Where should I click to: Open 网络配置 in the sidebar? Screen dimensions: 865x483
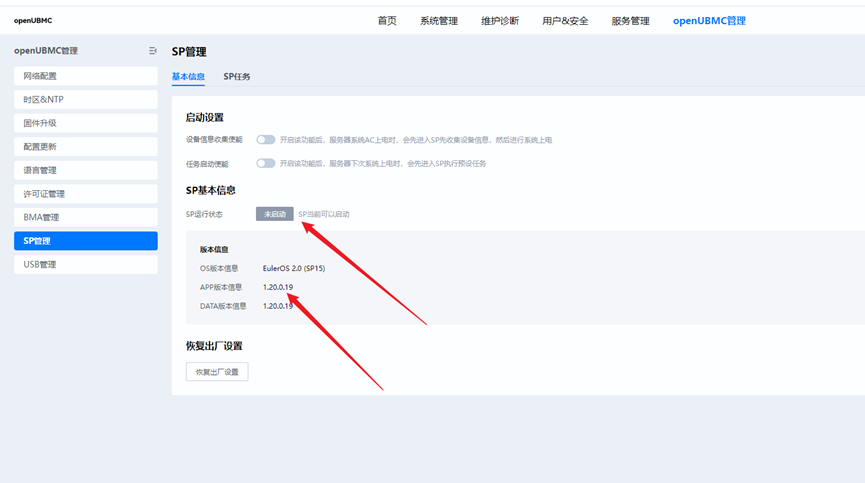pos(85,76)
